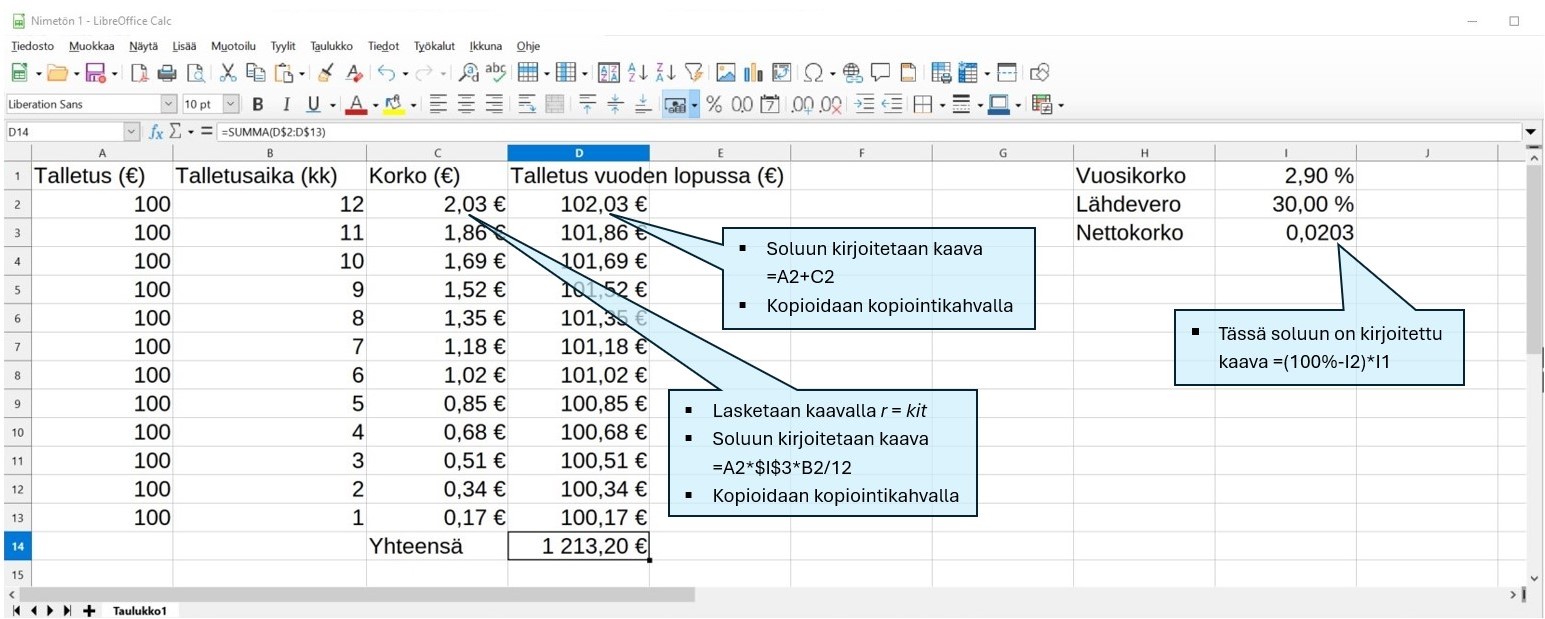The image size is (1545, 619).
Task: Open the Muotoilu menu
Action: click(x=233, y=46)
